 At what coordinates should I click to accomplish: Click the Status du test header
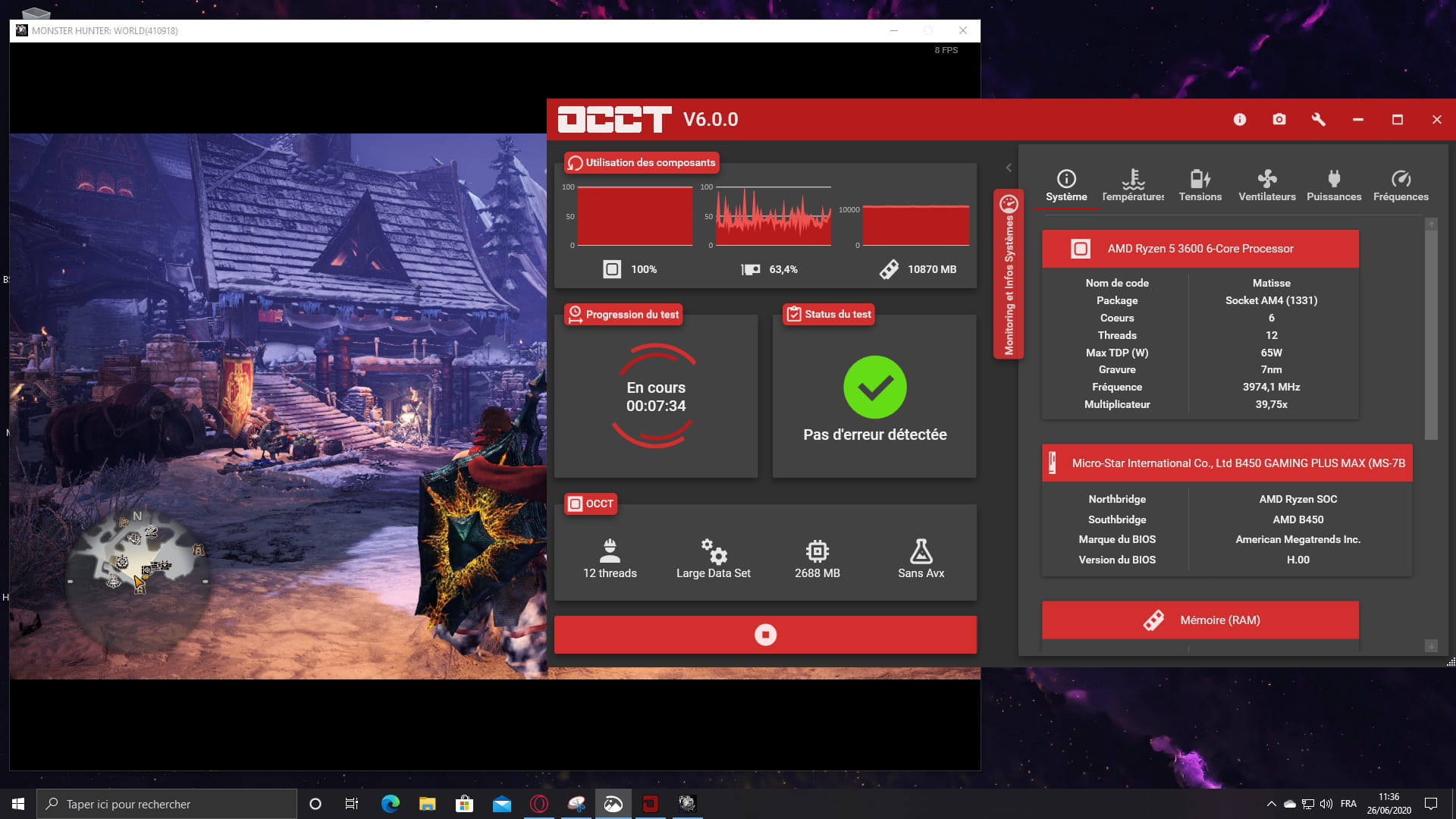pyautogui.click(x=829, y=314)
